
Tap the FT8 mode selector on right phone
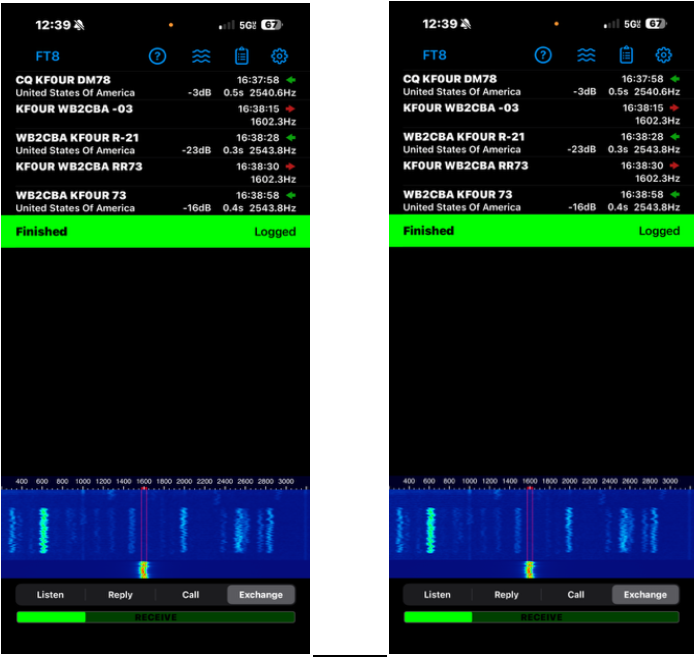point(434,55)
